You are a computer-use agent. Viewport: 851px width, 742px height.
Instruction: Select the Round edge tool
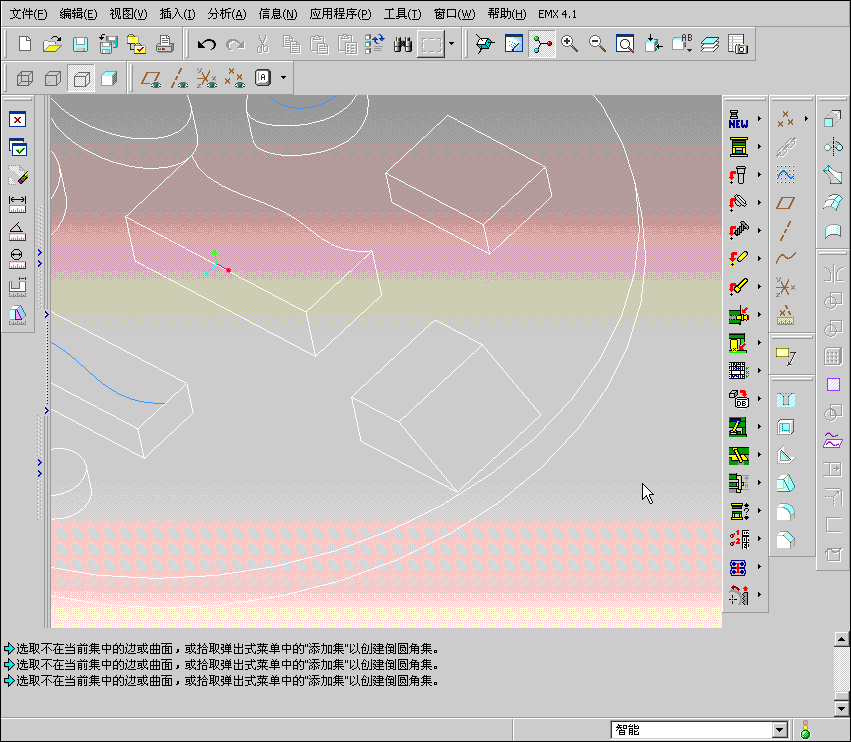tap(786, 512)
